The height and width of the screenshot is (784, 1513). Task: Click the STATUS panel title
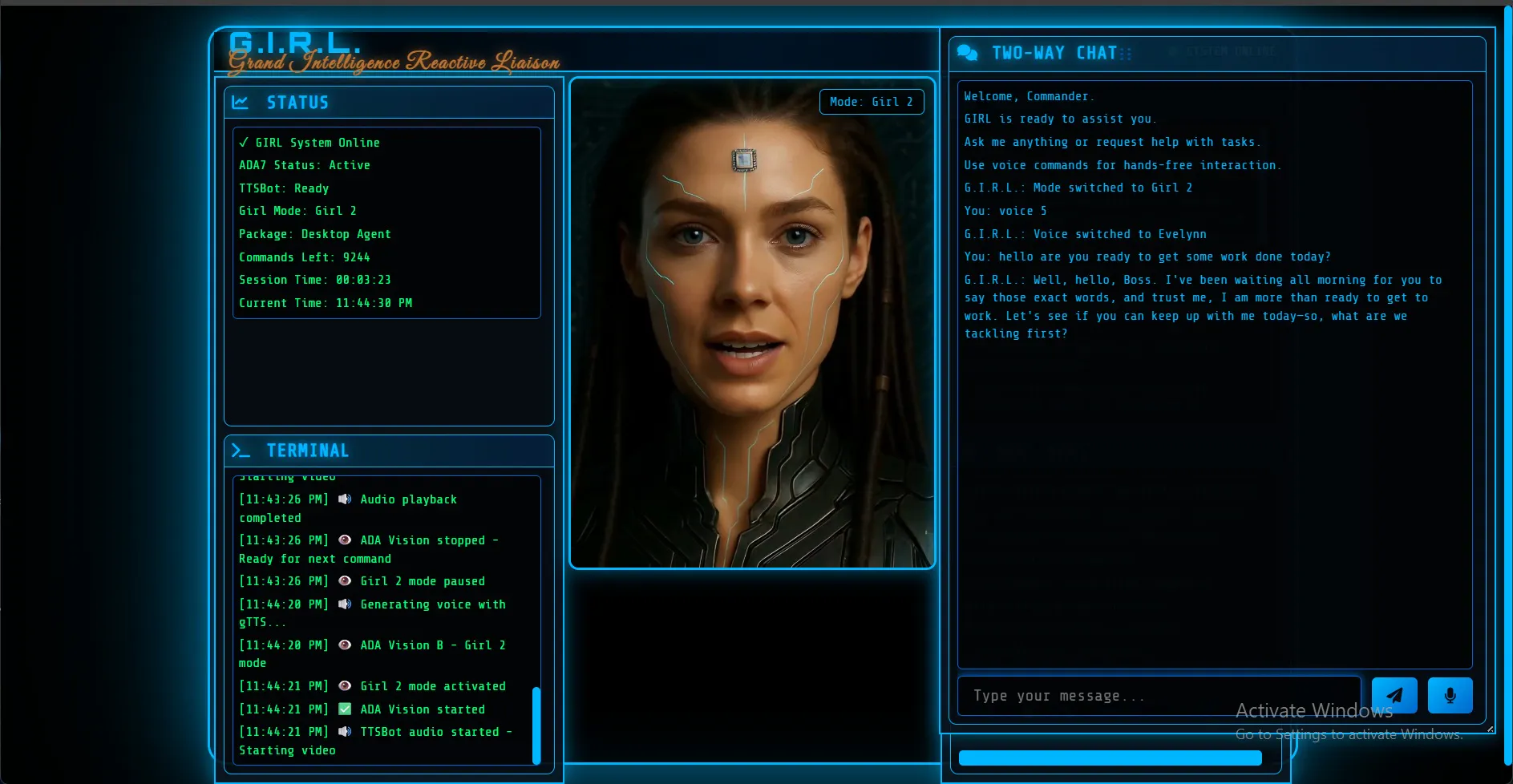click(297, 103)
